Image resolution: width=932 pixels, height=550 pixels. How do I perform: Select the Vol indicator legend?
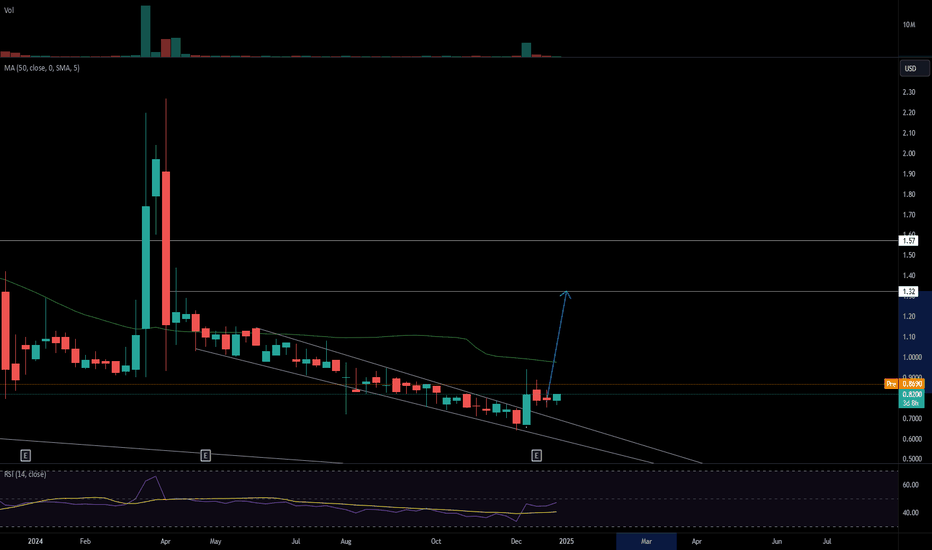(9, 10)
